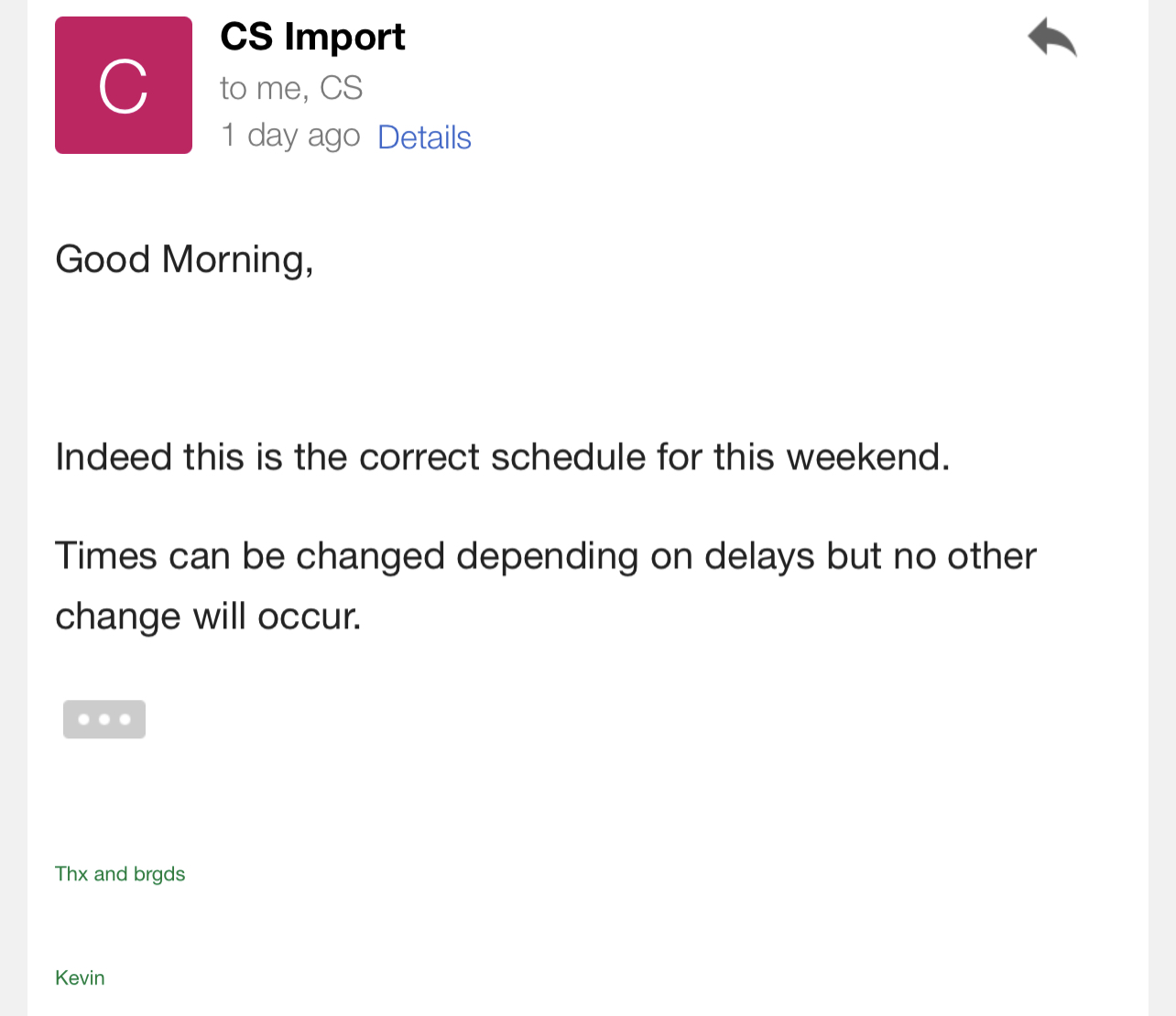The height and width of the screenshot is (1016, 1176).
Task: Expand the hidden quoted text ellipsis
Action: coord(104,719)
